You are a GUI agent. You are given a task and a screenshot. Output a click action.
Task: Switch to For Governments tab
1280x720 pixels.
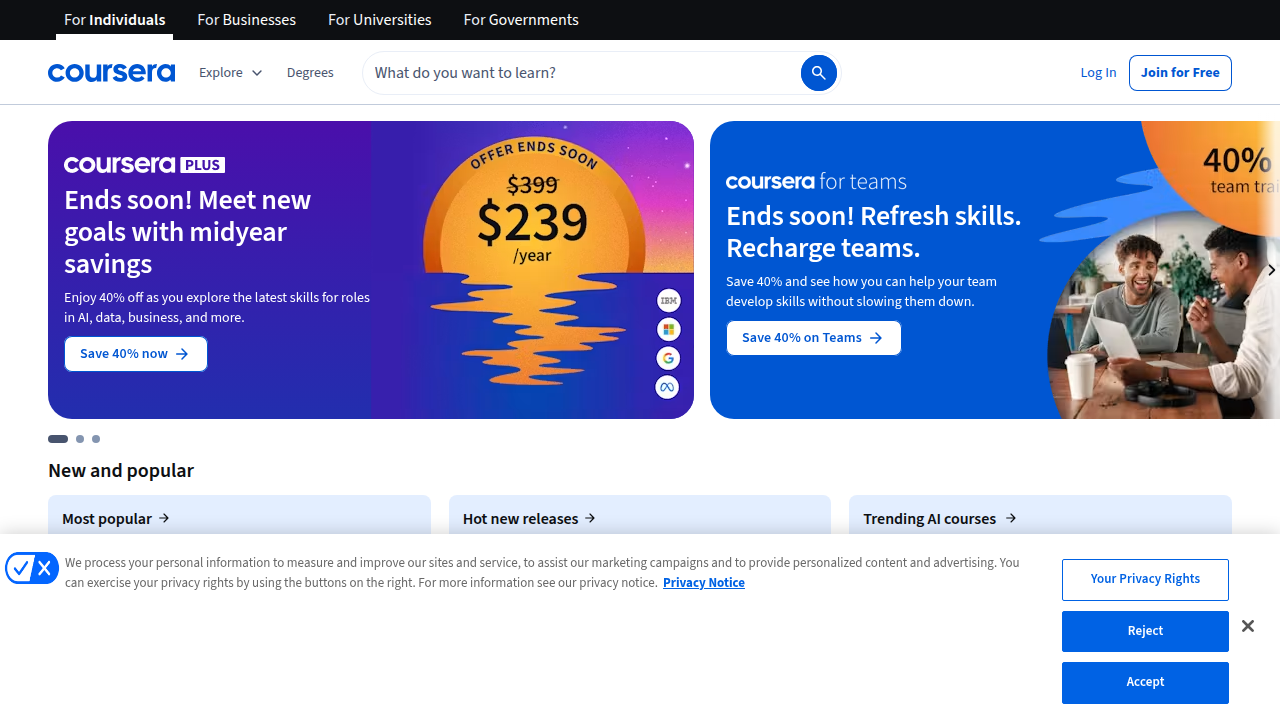click(521, 20)
